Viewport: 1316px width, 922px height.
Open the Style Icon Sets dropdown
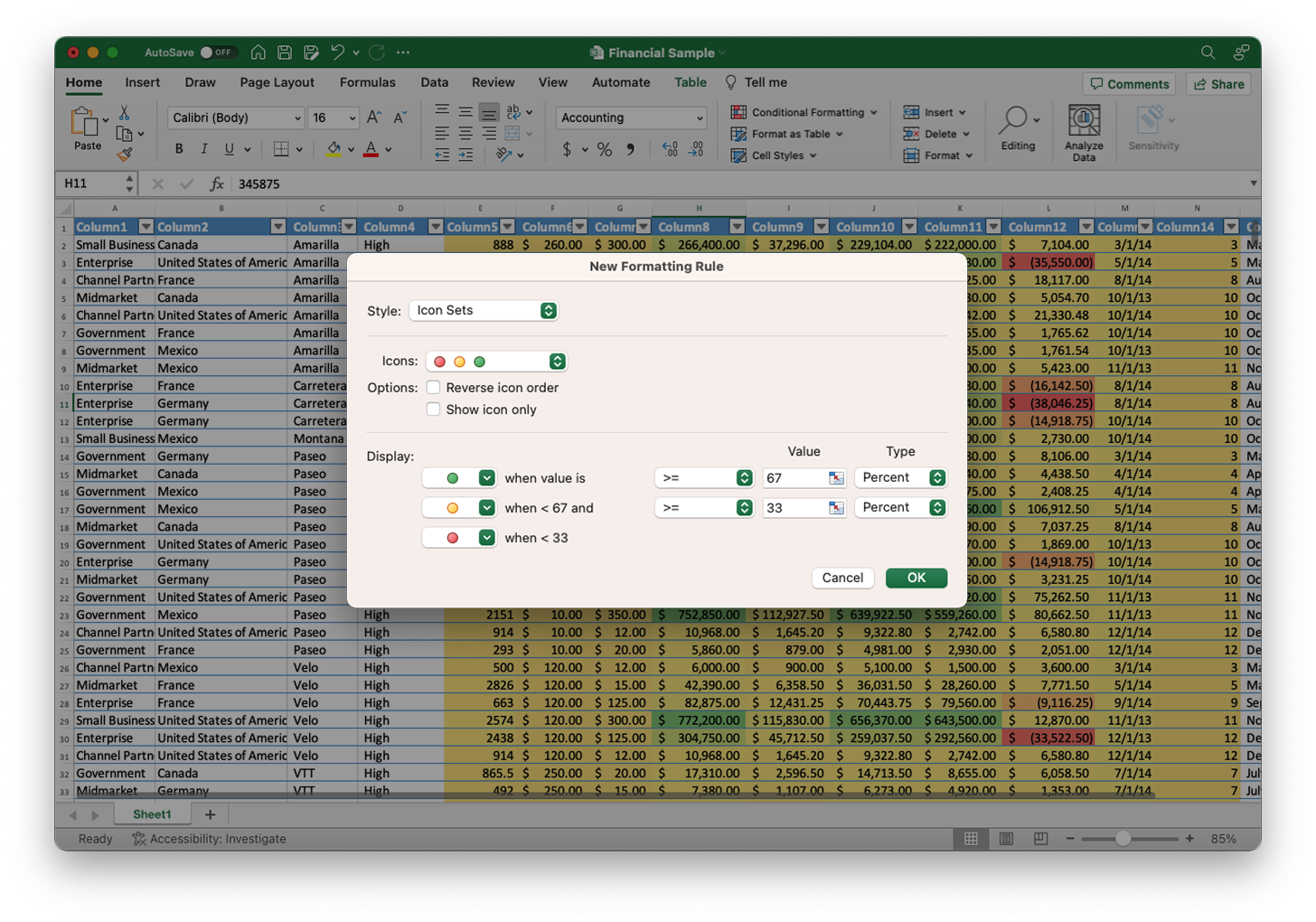[484, 309]
